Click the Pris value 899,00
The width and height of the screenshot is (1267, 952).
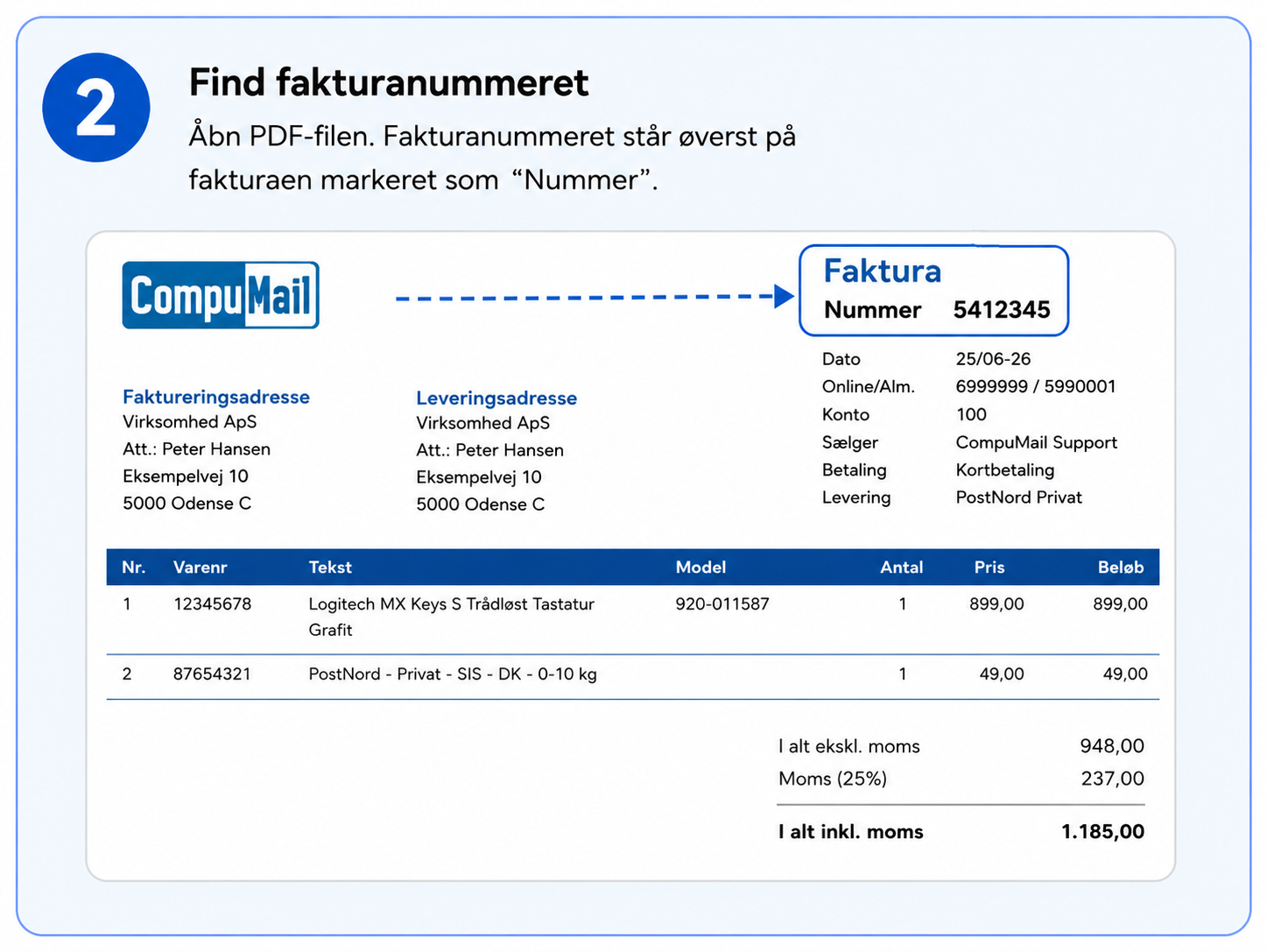coord(996,604)
